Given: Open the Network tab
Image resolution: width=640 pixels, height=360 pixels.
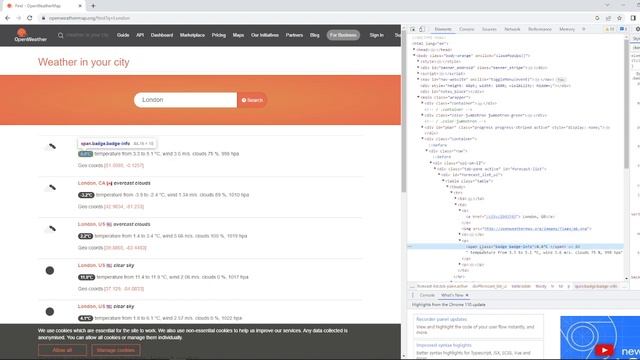Looking at the screenshot, I should [x=512, y=29].
